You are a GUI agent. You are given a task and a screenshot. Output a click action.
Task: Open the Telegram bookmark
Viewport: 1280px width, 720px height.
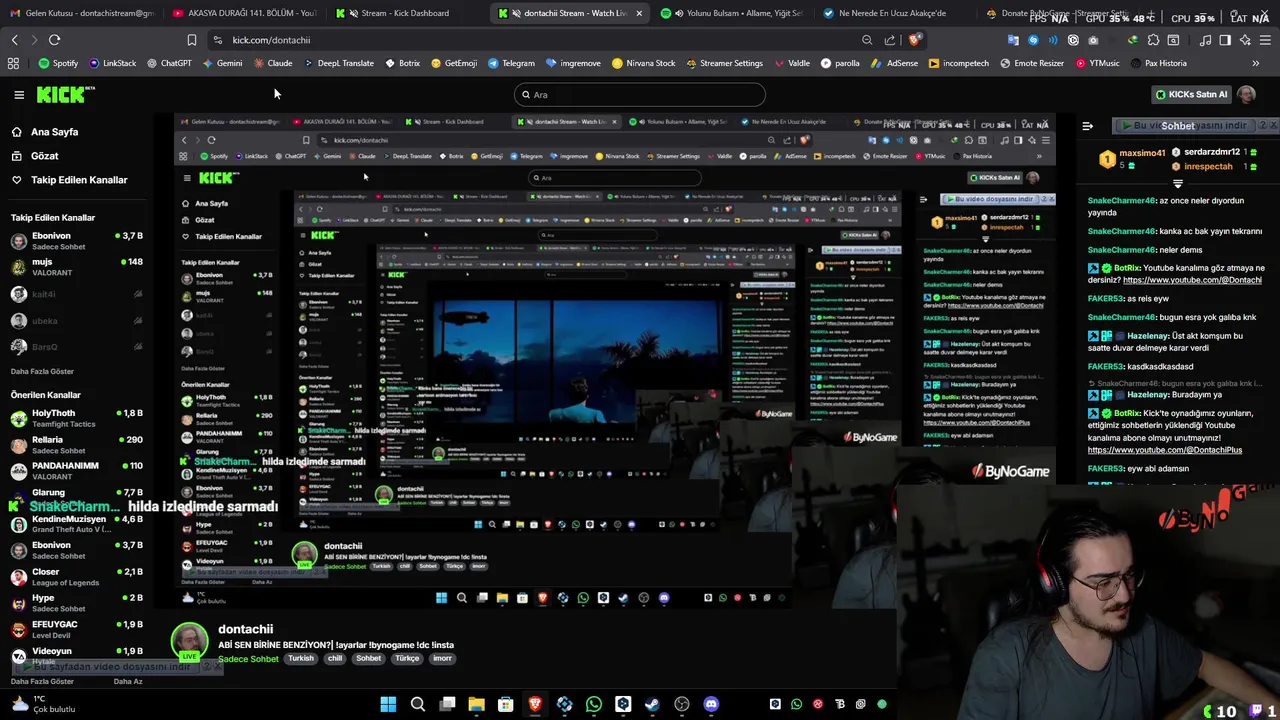click(511, 63)
